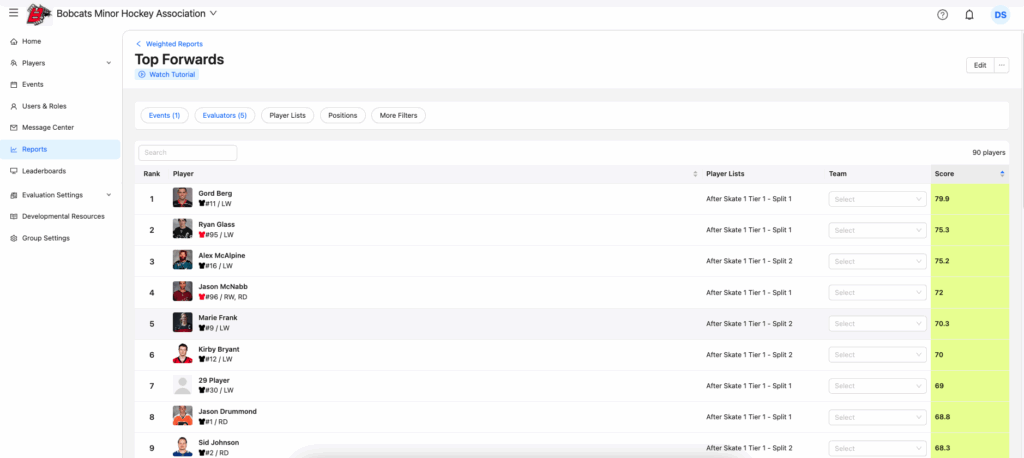Click the Bobcats team logo
The image size is (1024, 458).
point(39,14)
